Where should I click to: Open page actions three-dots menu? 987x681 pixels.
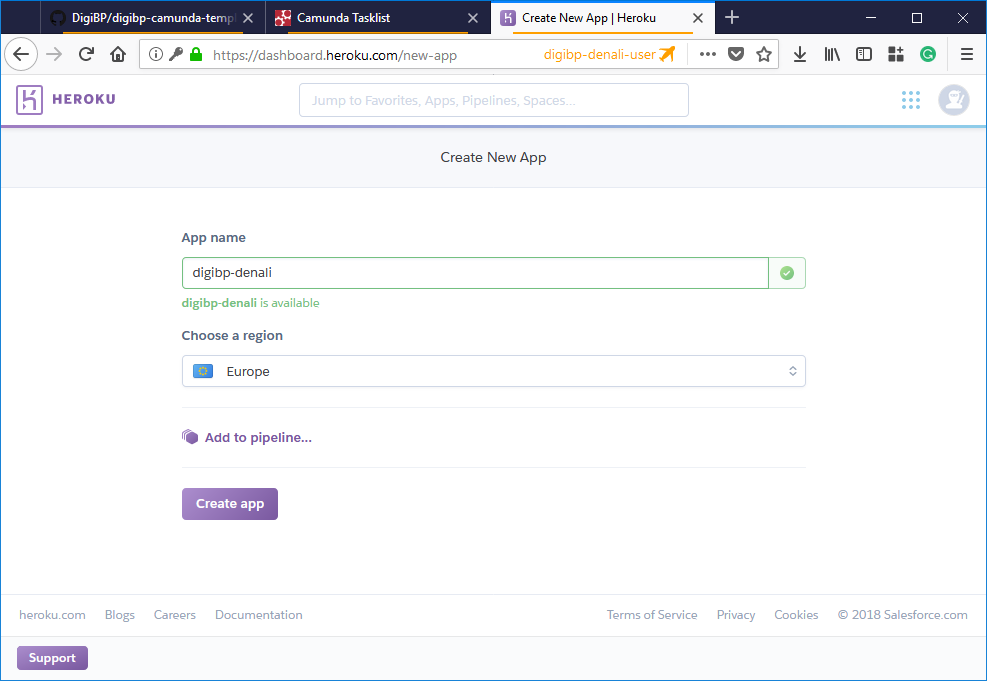708,55
